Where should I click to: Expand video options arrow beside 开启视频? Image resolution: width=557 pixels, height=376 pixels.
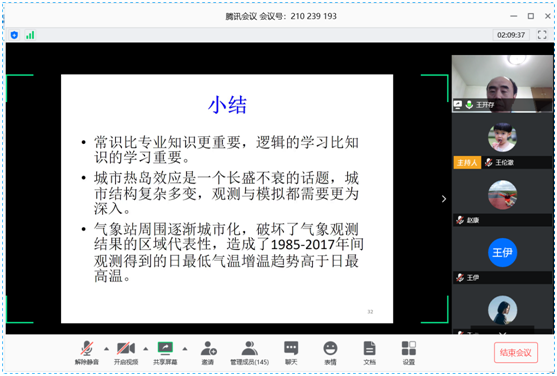(x=146, y=349)
